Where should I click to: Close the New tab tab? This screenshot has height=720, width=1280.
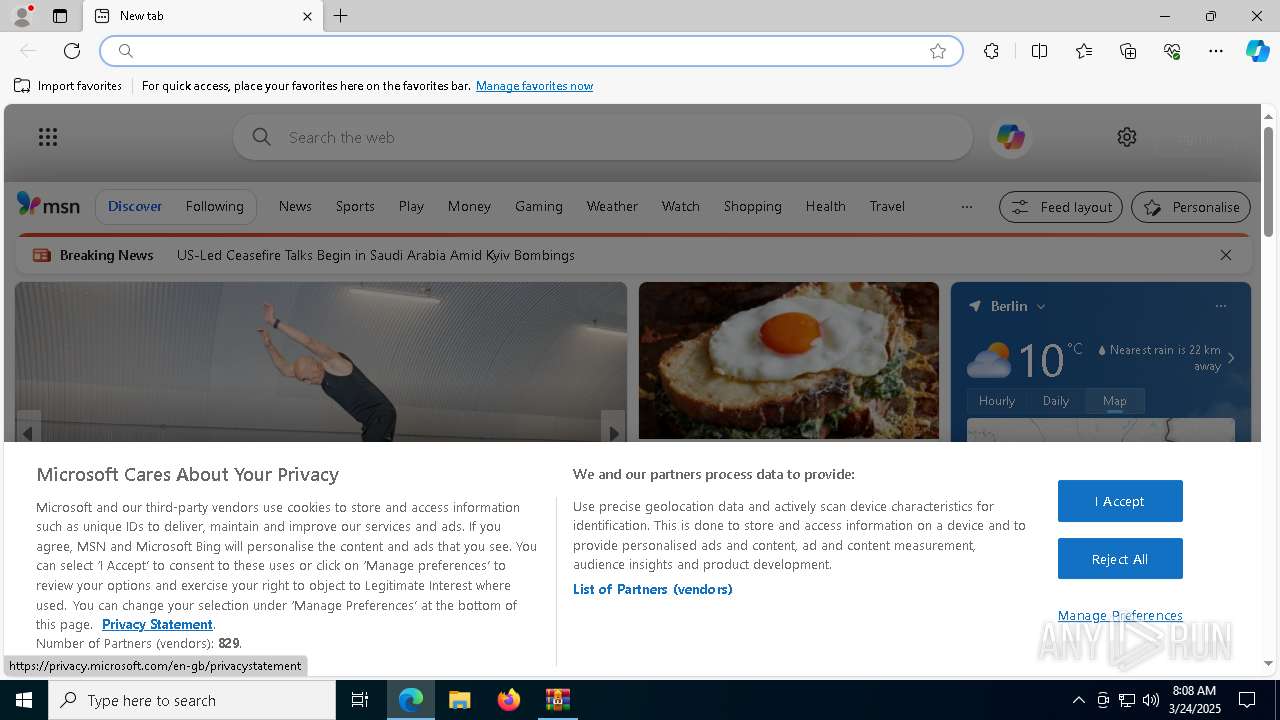[307, 16]
